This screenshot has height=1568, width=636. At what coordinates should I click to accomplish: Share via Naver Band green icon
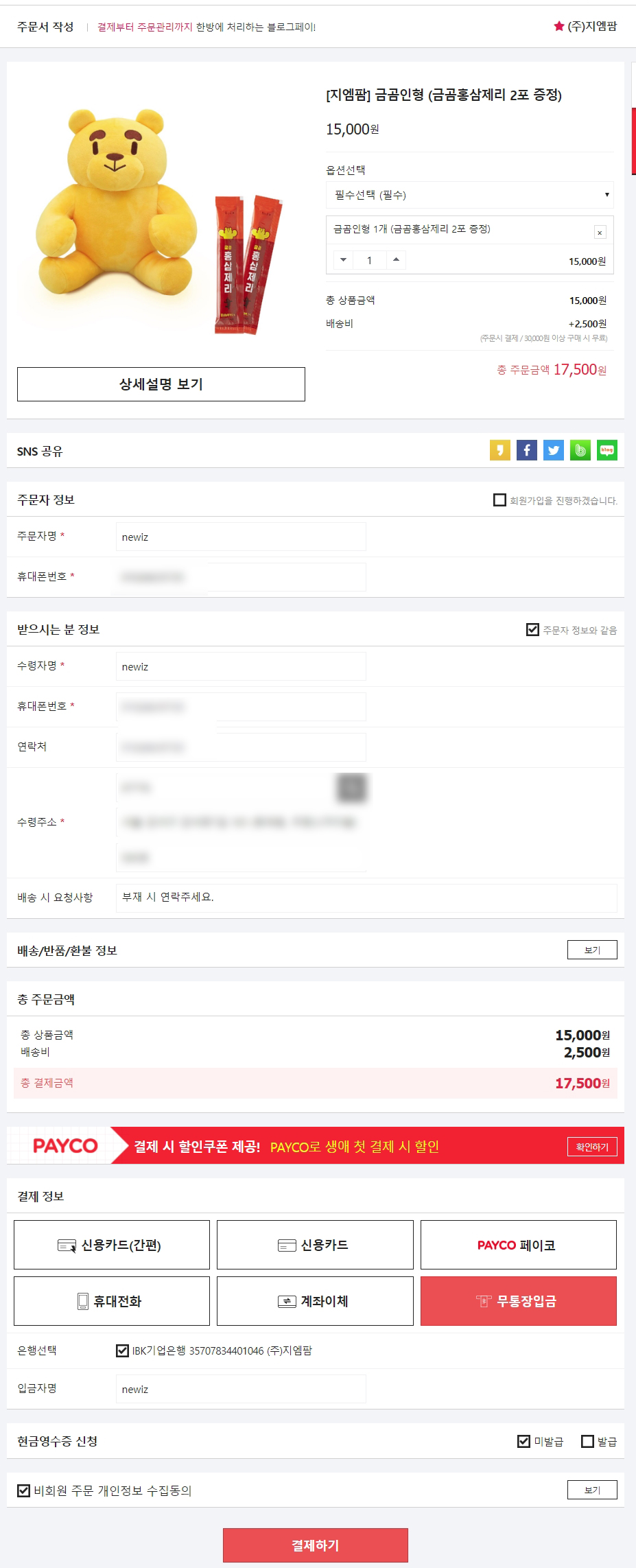tap(580, 450)
